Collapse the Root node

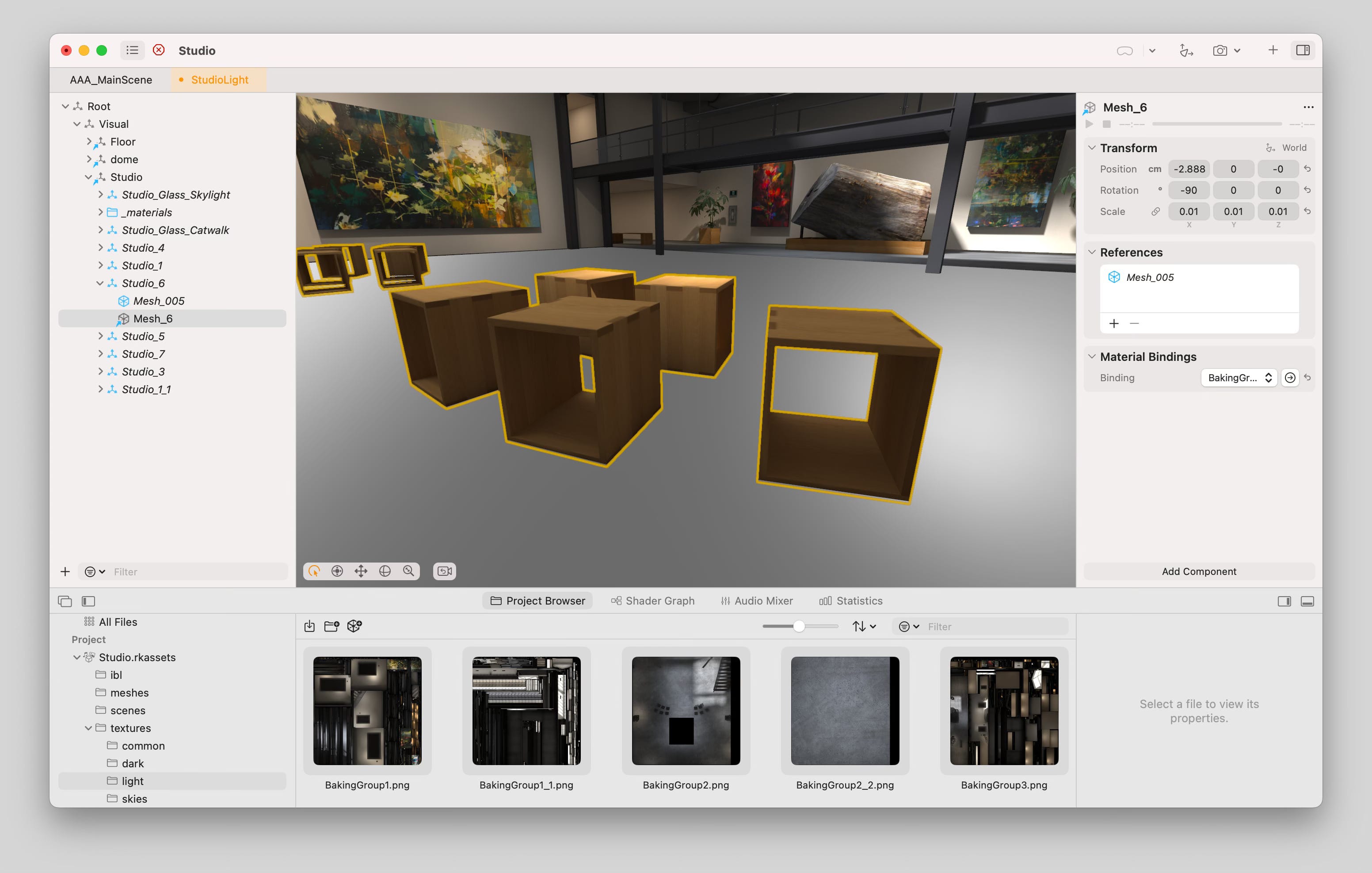65,106
